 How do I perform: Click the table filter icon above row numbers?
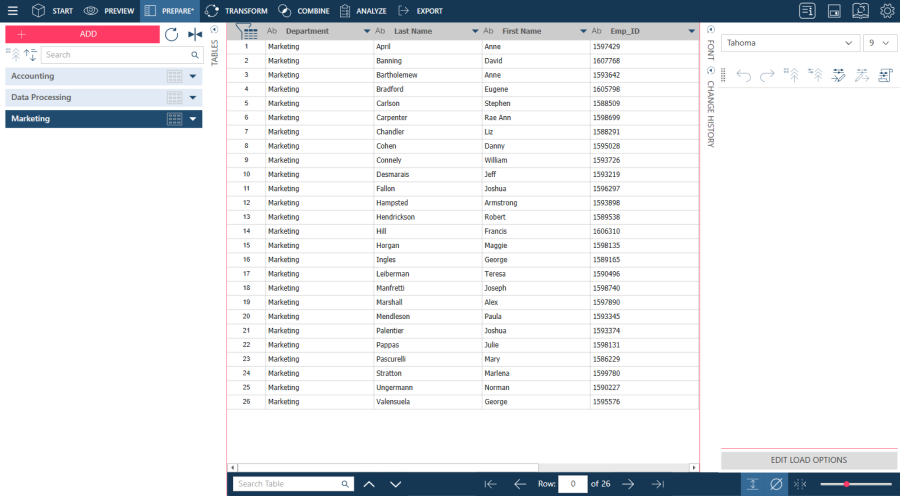pyautogui.click(x=246, y=32)
